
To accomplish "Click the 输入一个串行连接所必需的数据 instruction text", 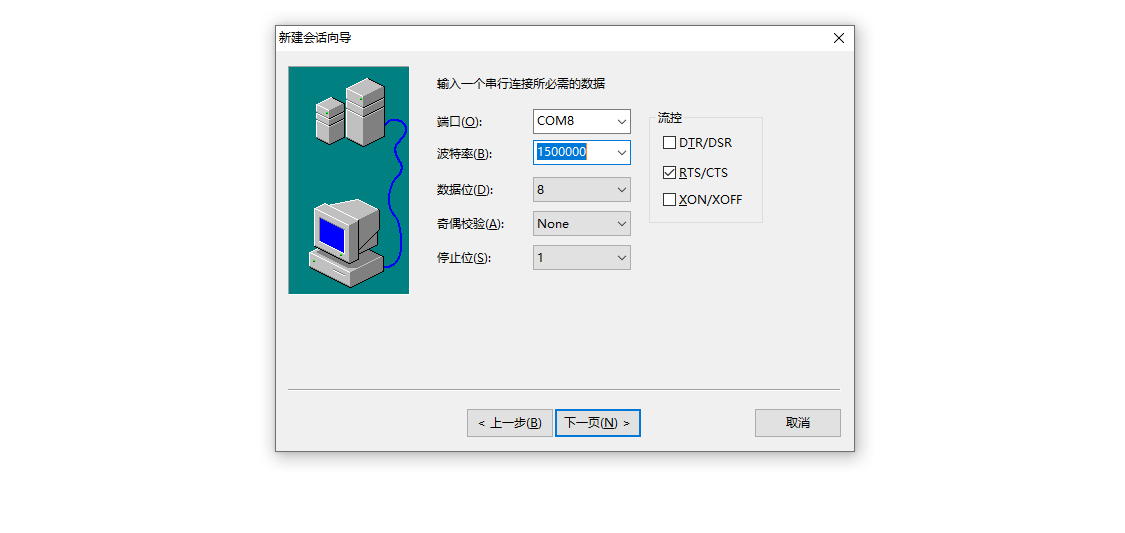I will pyautogui.click(x=521, y=84).
